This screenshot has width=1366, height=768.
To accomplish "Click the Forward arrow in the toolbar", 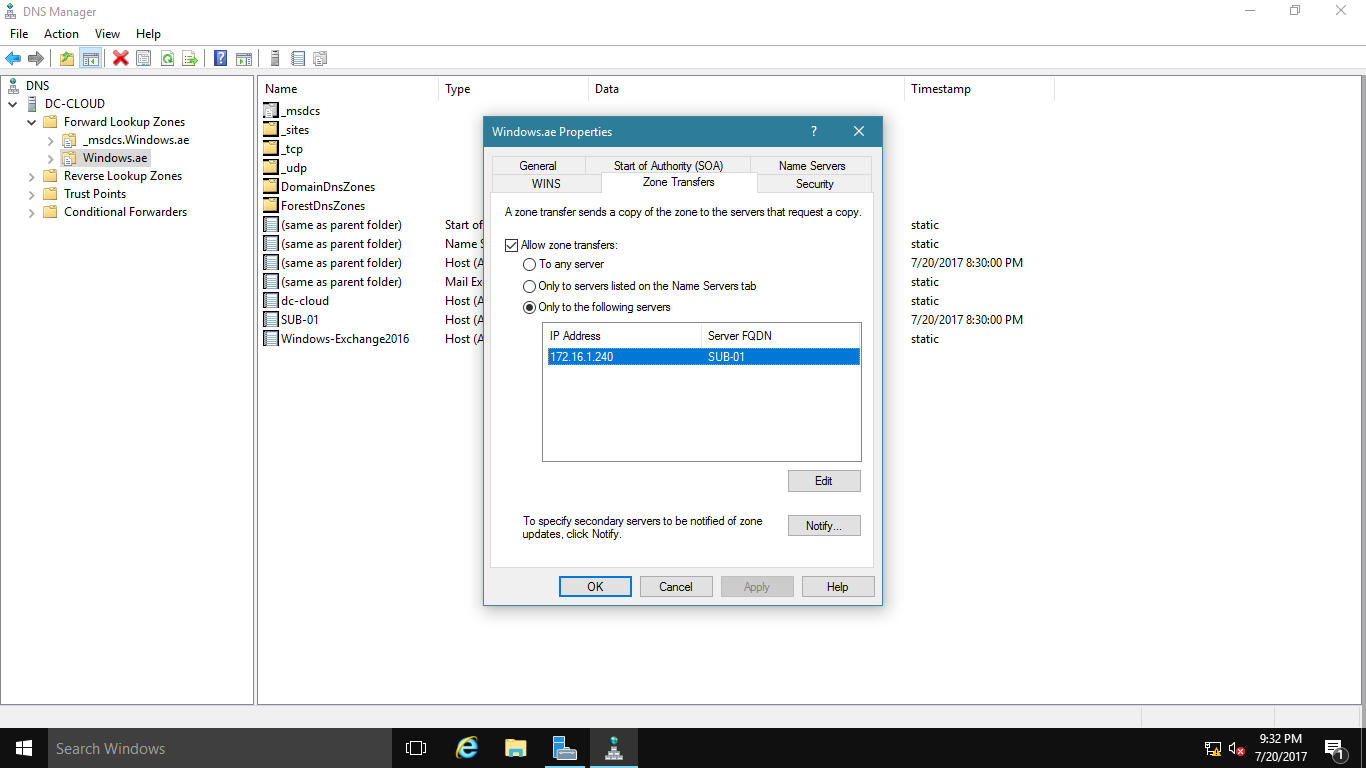I will [36, 59].
